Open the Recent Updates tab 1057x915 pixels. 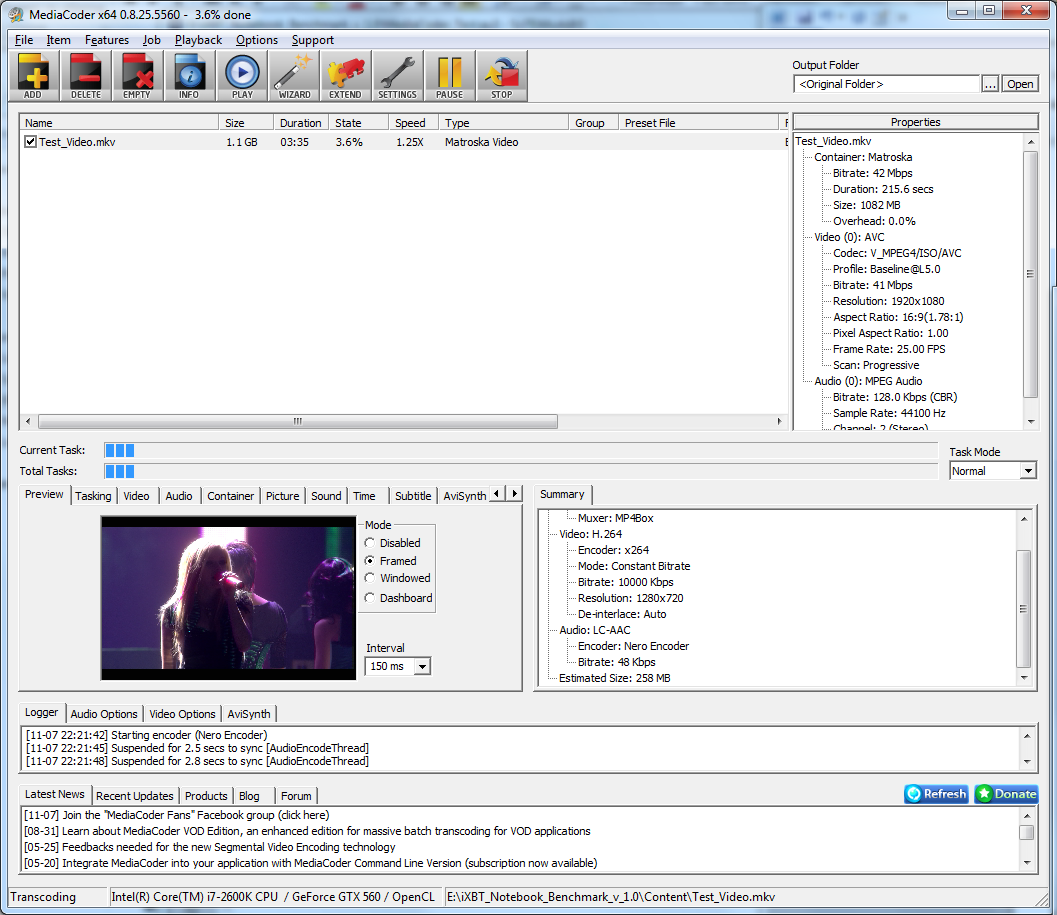135,796
